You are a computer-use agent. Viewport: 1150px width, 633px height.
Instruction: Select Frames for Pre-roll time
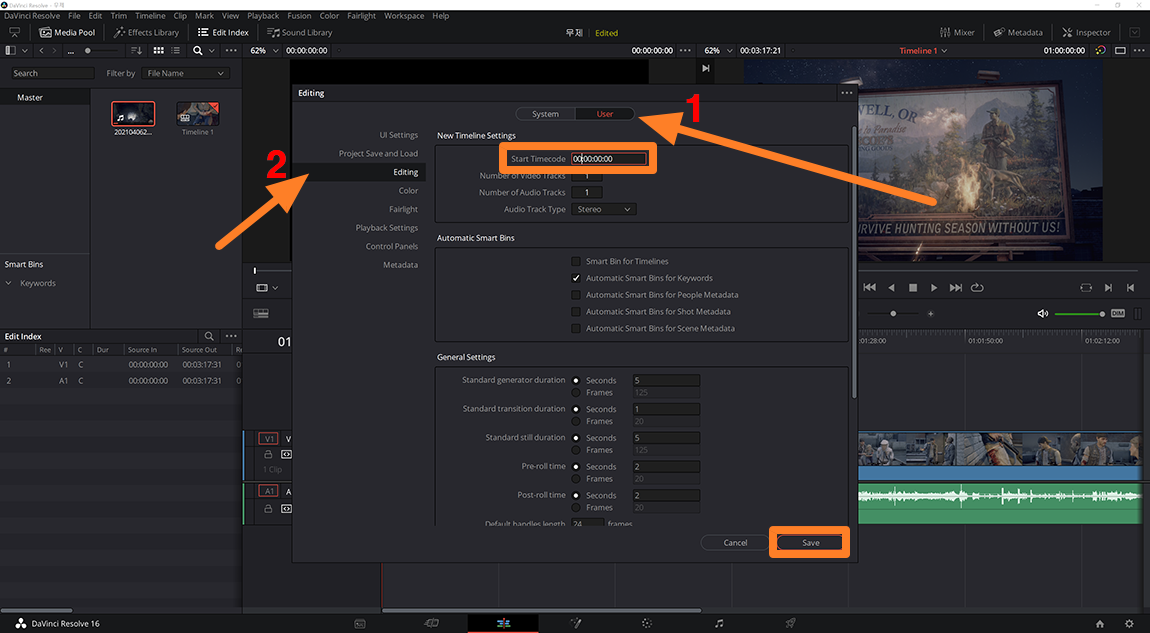coord(576,479)
